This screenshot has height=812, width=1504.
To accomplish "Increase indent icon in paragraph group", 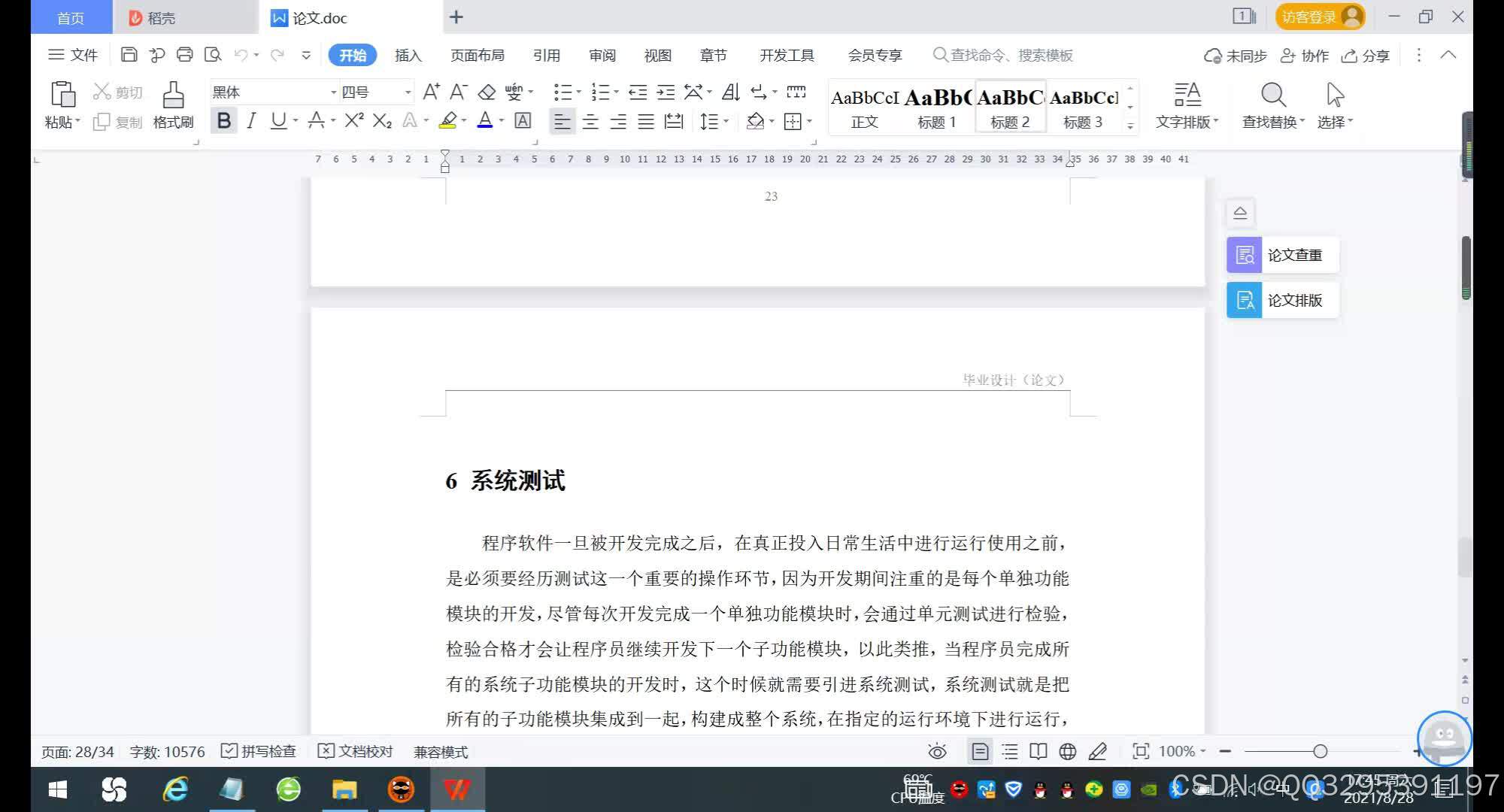I will coord(666,92).
